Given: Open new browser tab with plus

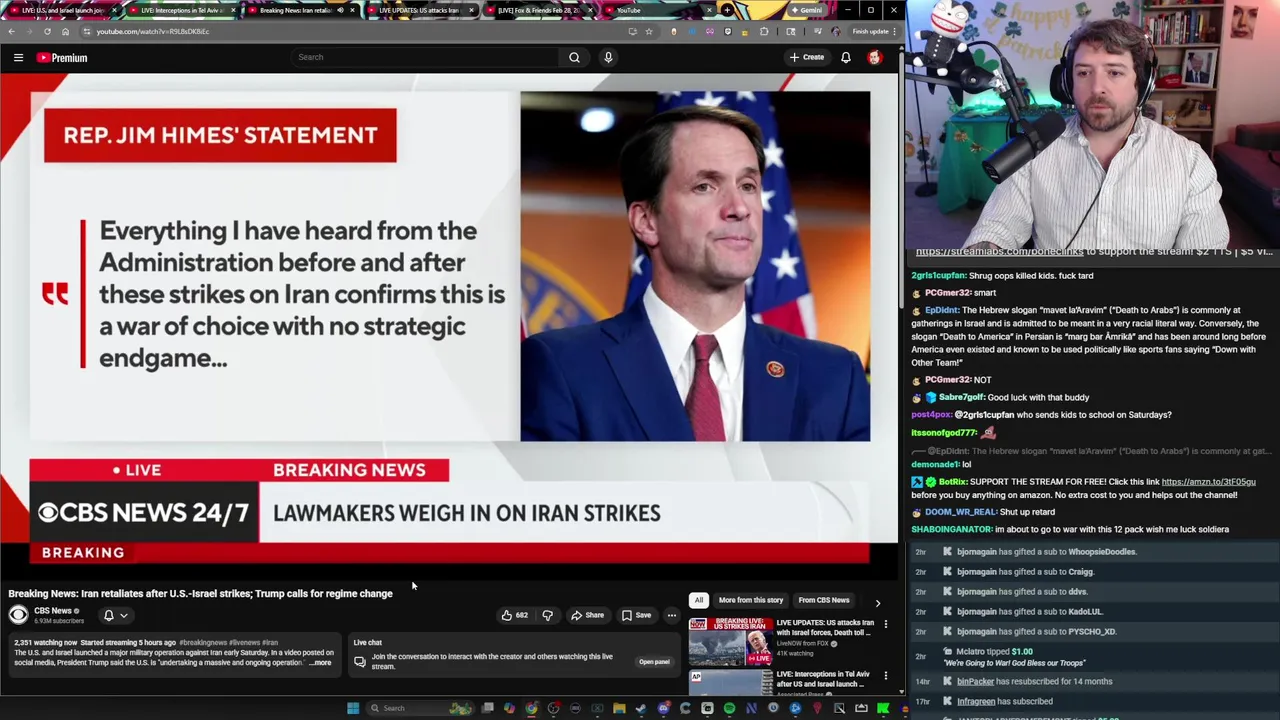Looking at the screenshot, I should click(728, 10).
